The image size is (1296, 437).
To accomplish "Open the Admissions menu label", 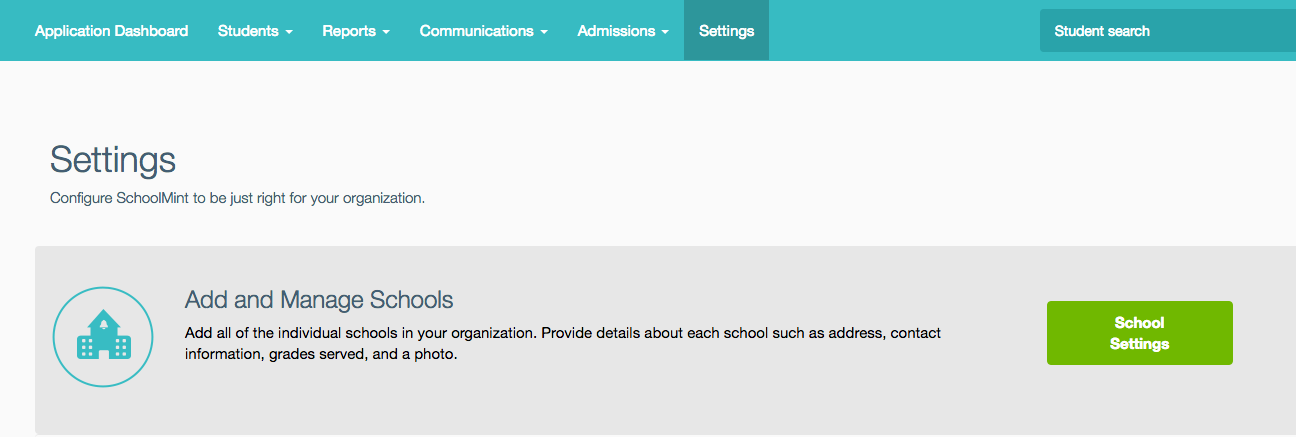I will pos(615,31).
